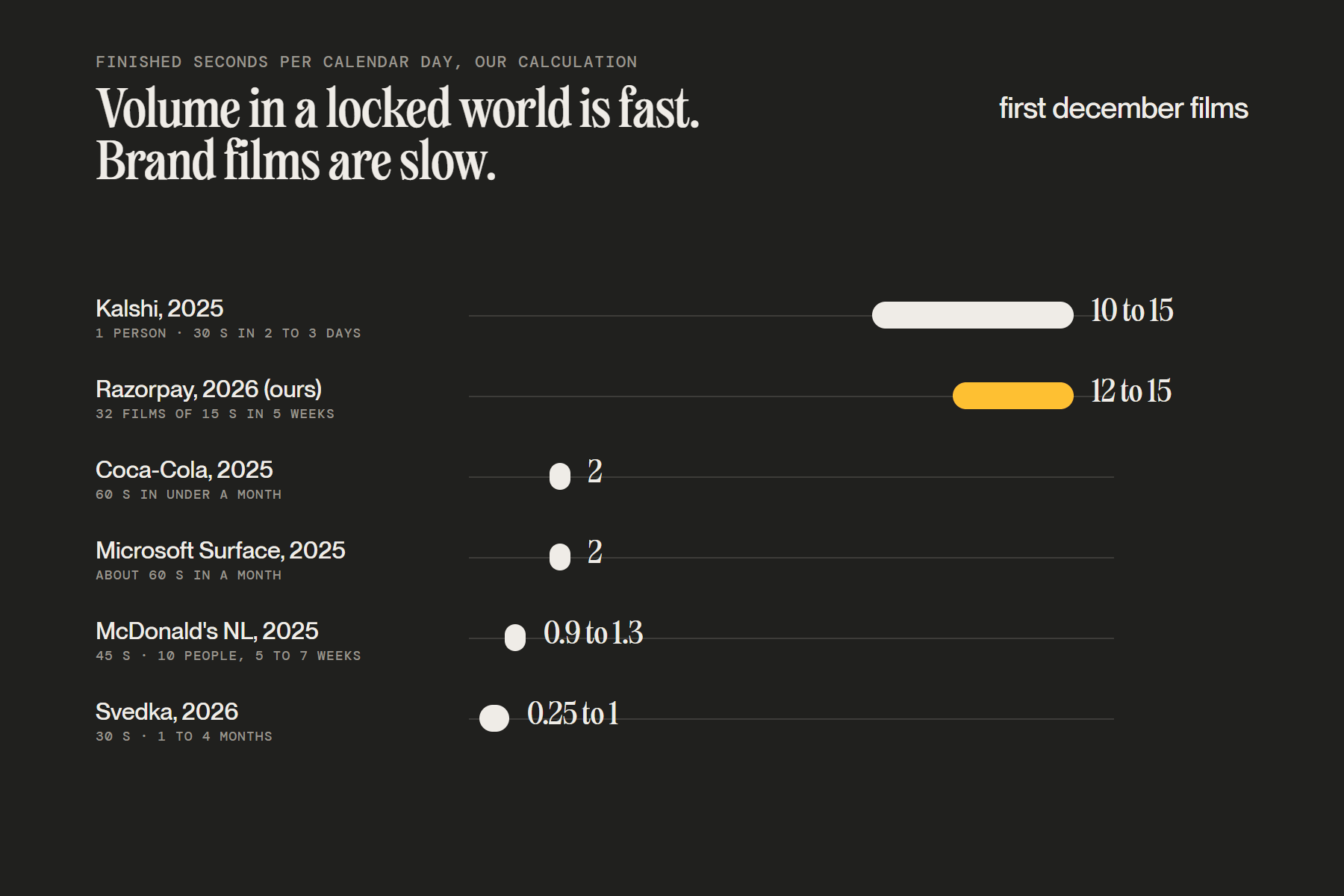This screenshot has height=896, width=1344.
Task: Select the 0.25 to 1 value
Action: [x=573, y=714]
